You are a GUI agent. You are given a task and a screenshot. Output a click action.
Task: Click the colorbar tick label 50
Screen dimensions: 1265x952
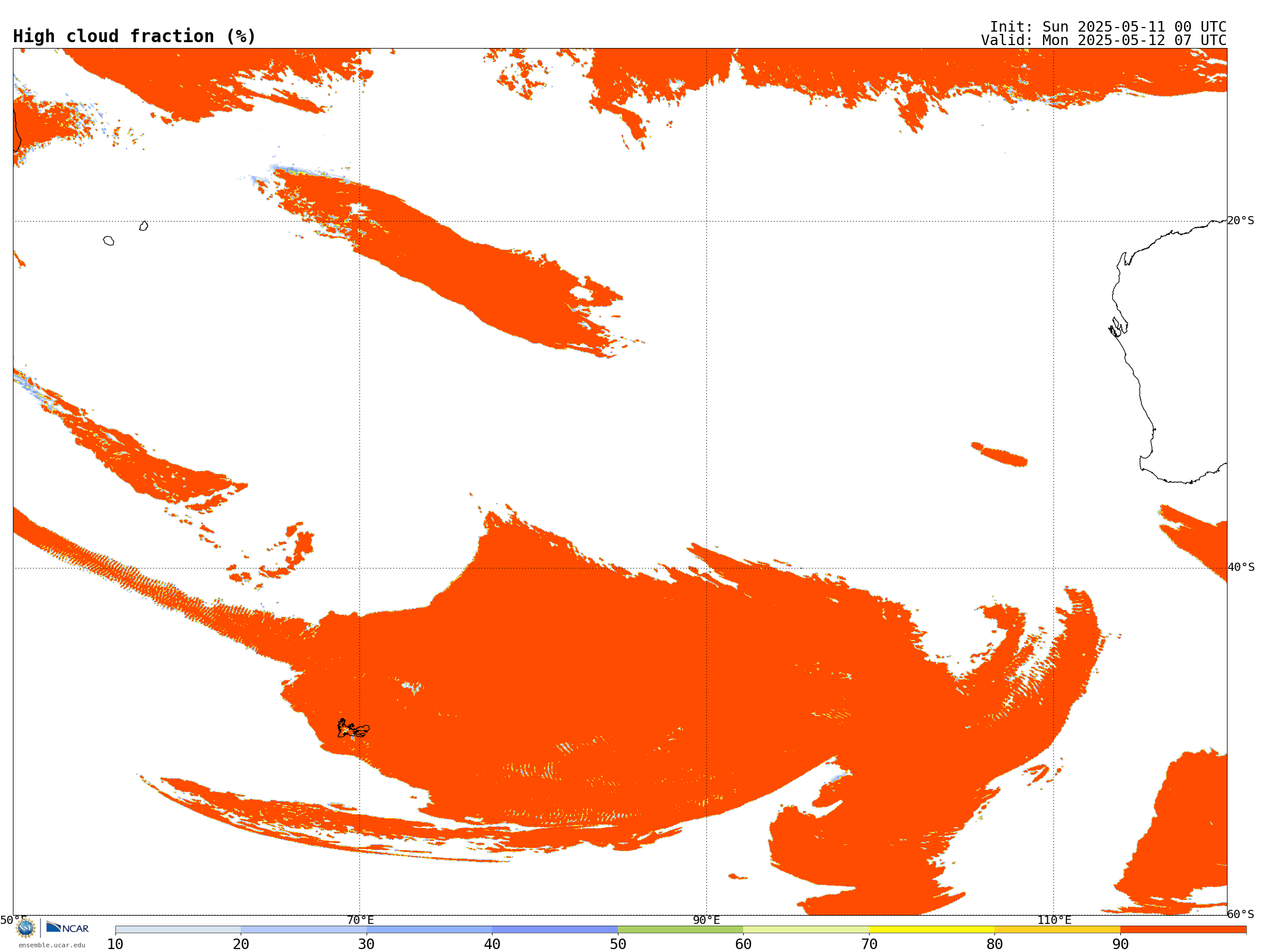(x=618, y=944)
